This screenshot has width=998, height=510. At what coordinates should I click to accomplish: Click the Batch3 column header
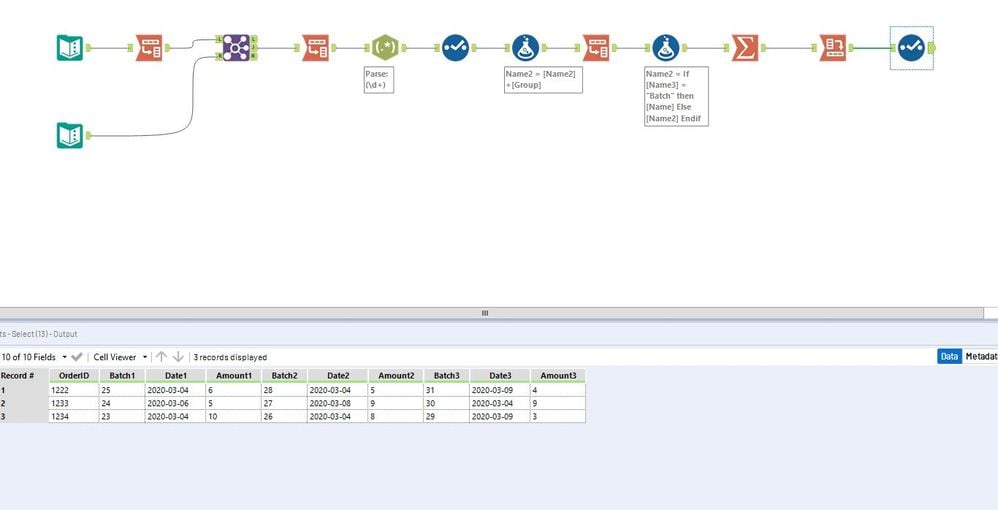447,376
